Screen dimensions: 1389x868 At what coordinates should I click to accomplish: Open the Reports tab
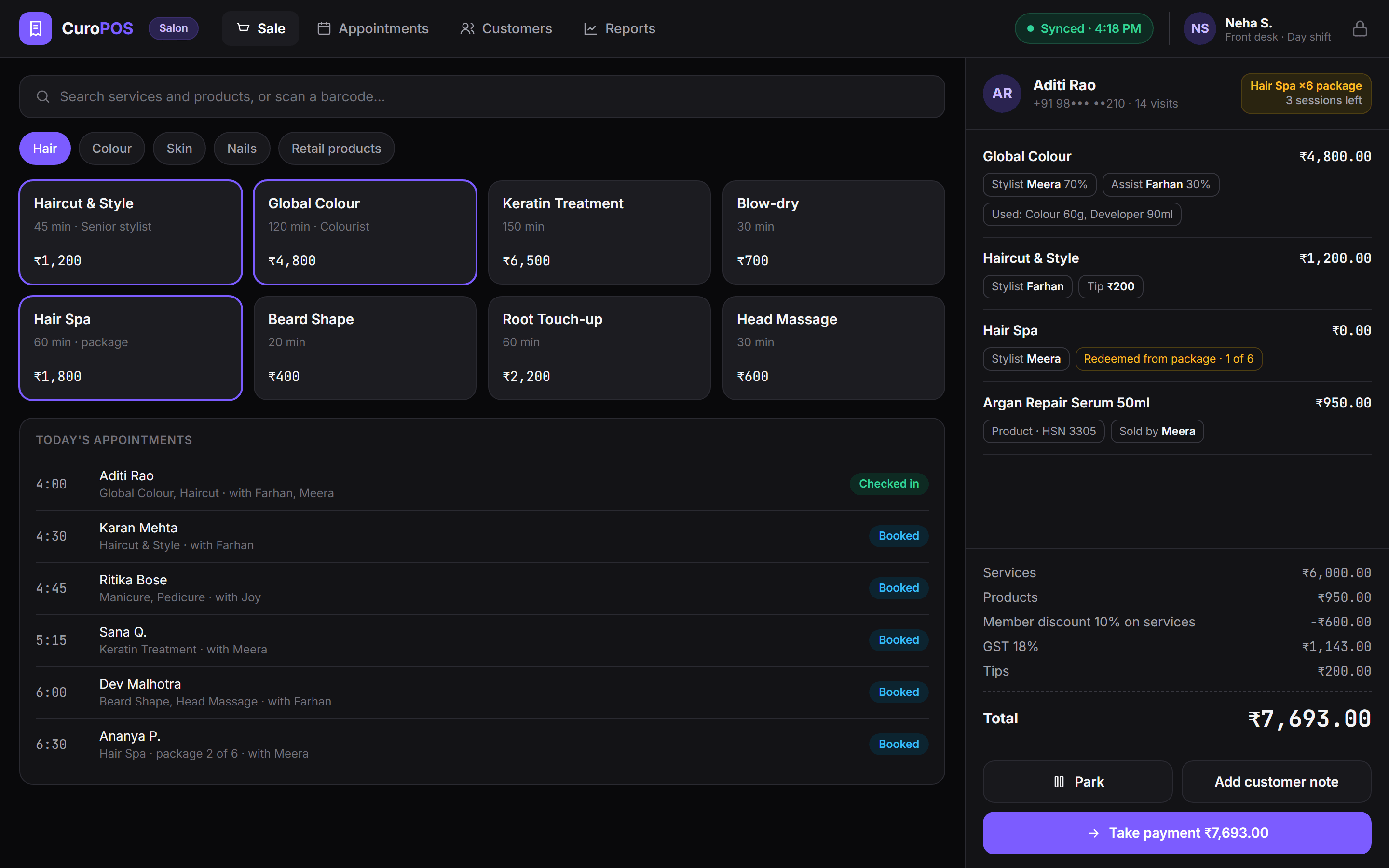[x=619, y=28]
